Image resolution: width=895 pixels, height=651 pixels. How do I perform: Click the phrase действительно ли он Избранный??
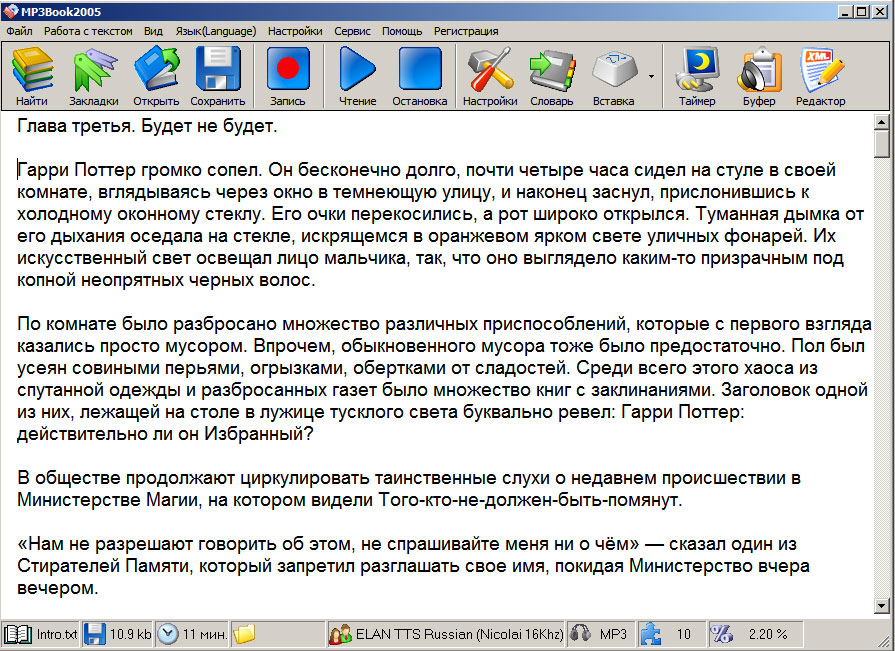coord(166,434)
